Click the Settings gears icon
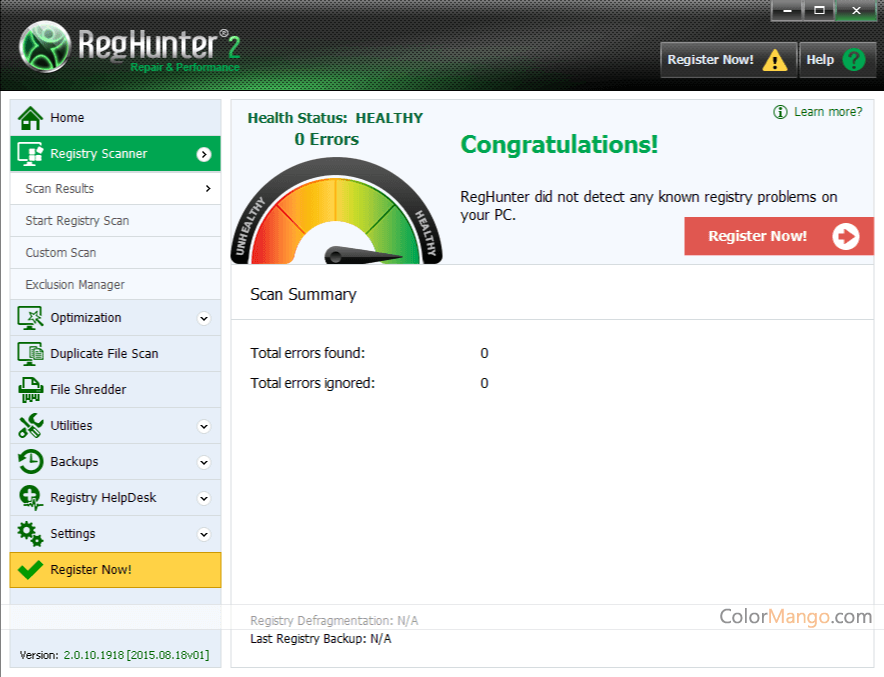 click(30, 534)
